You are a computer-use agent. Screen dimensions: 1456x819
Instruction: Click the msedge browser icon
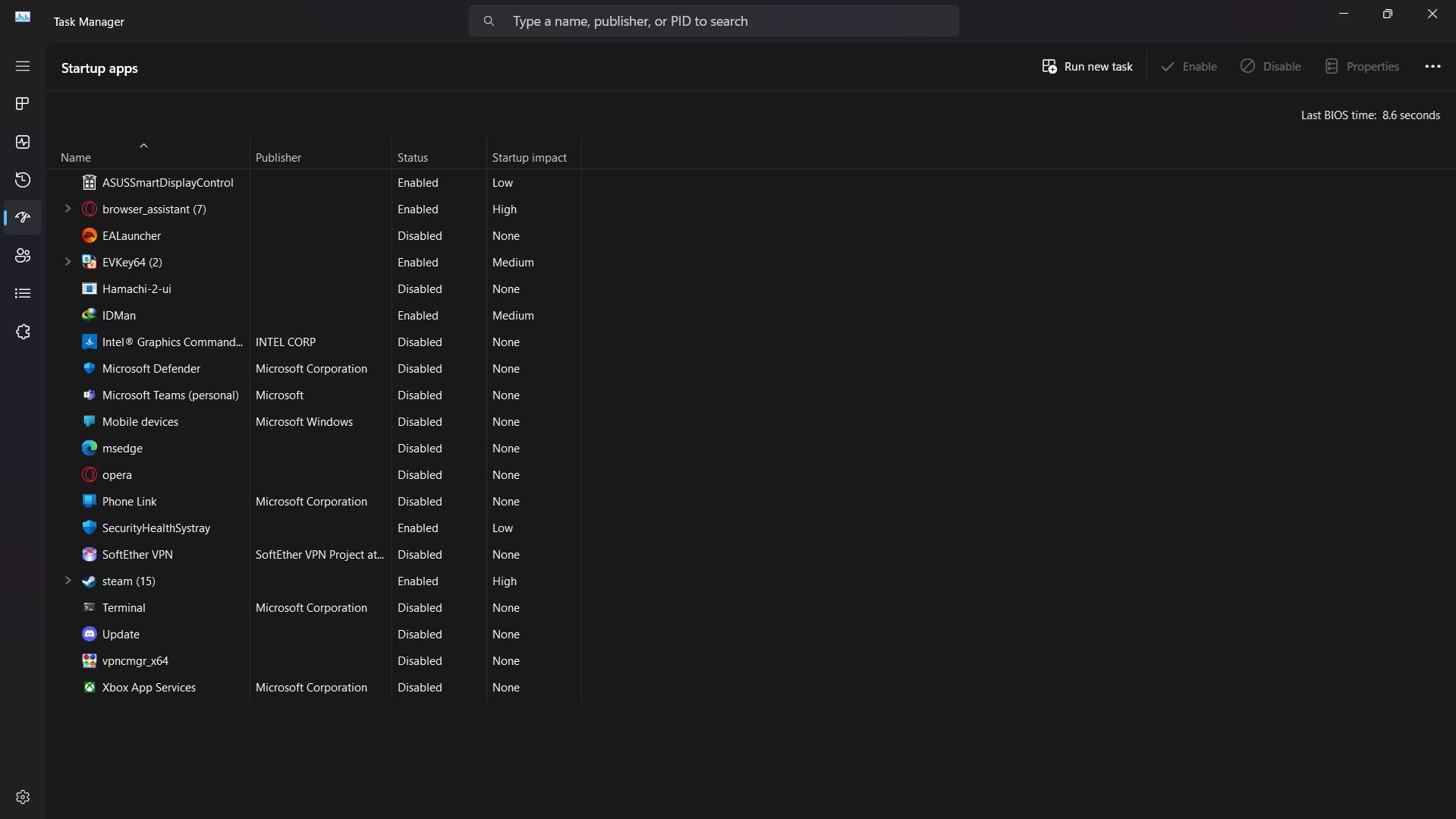(90, 448)
